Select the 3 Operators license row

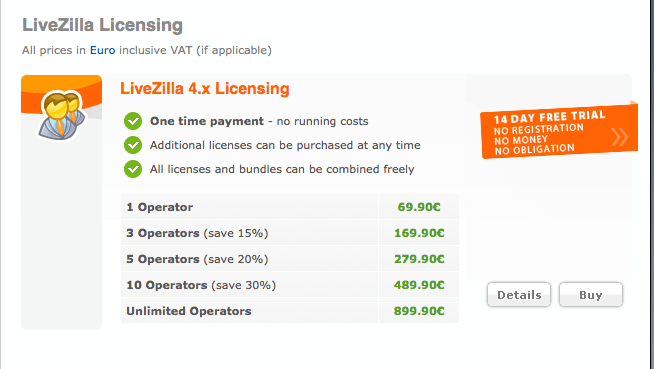click(x=290, y=233)
